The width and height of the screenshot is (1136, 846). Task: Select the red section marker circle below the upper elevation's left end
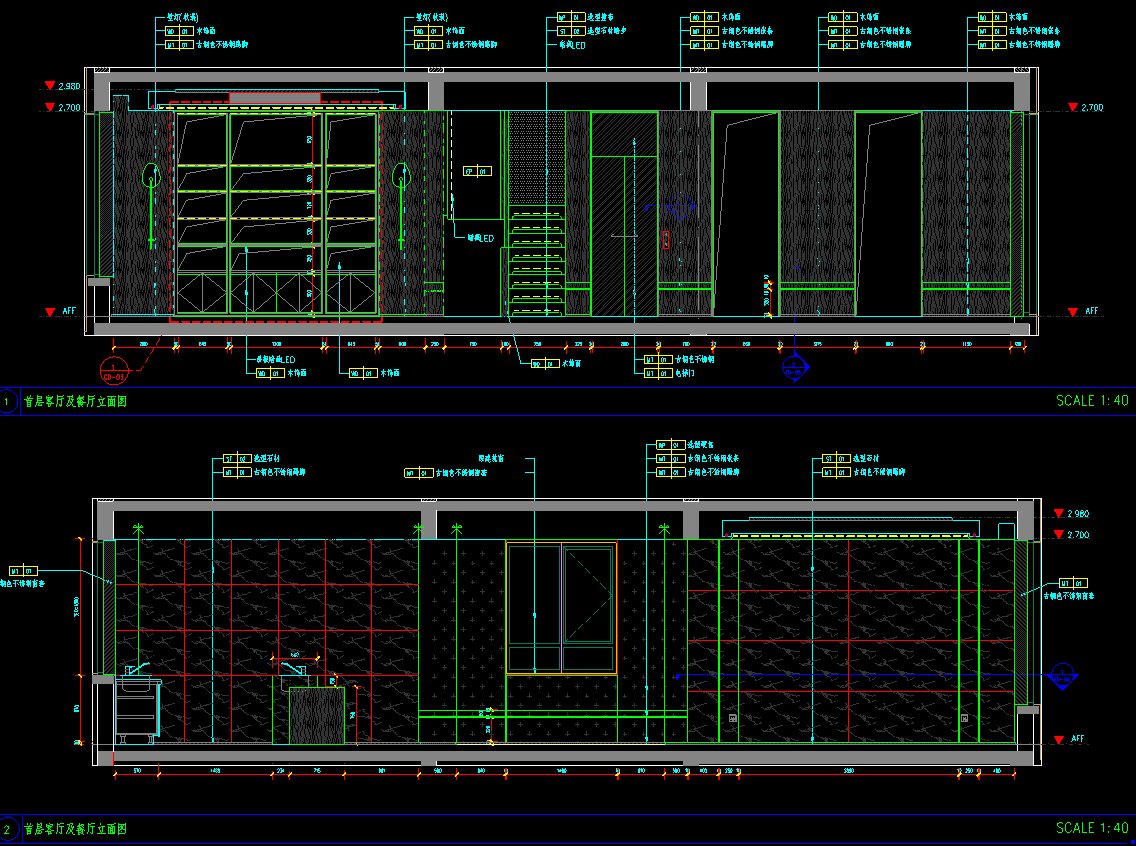(x=114, y=375)
